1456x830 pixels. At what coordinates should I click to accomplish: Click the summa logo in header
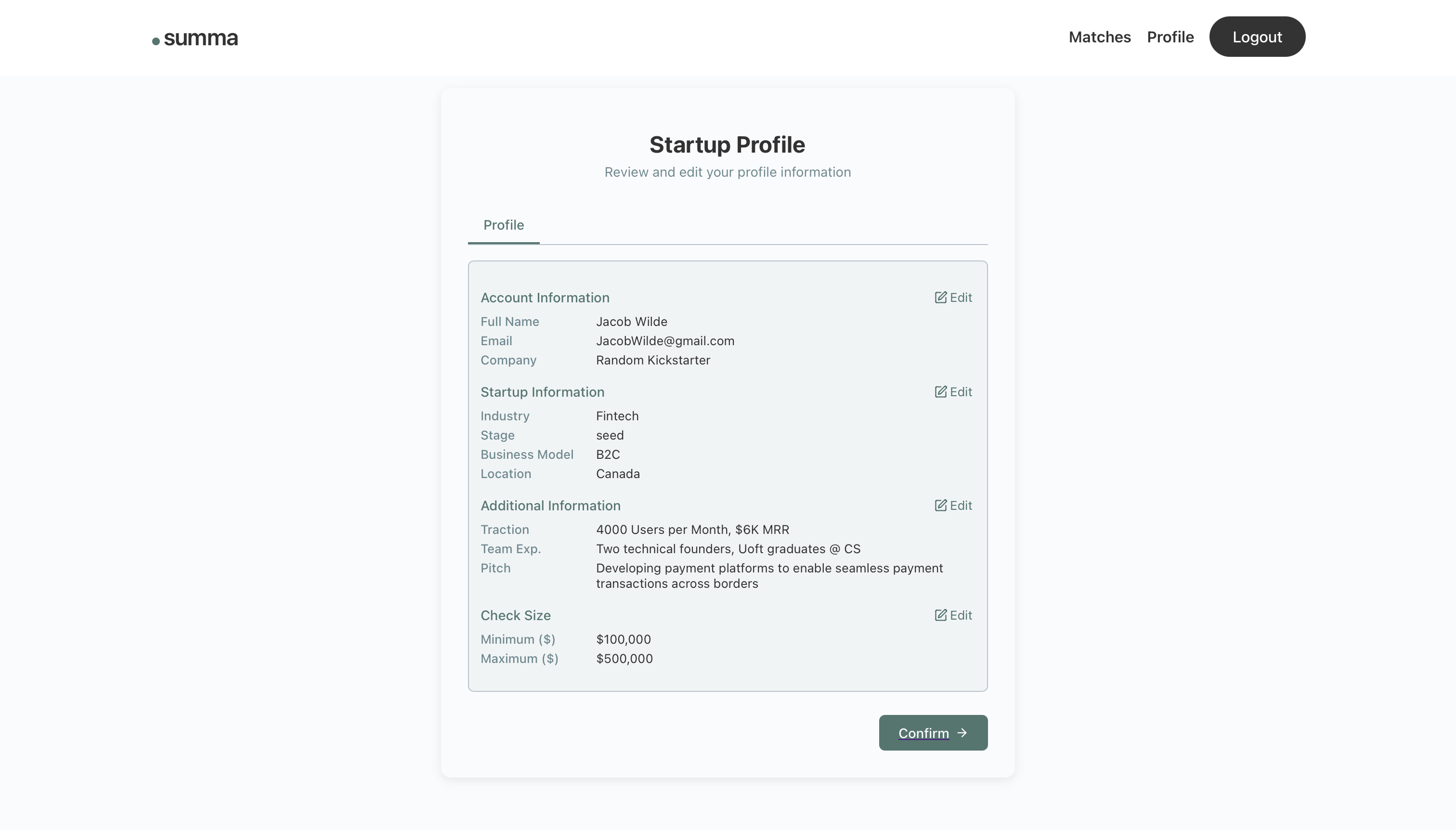pyautogui.click(x=195, y=38)
